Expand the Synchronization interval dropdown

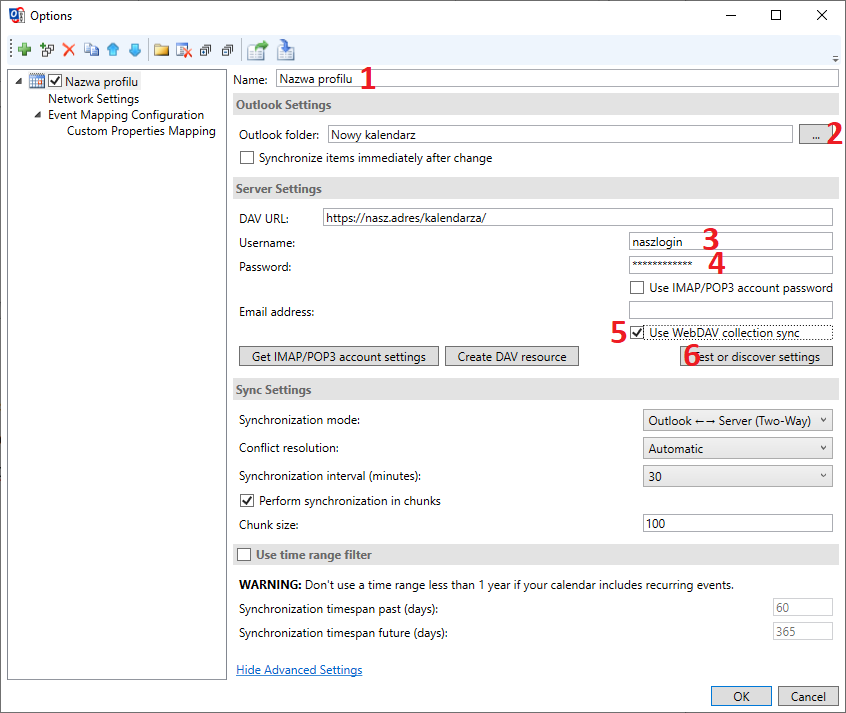[737, 477]
